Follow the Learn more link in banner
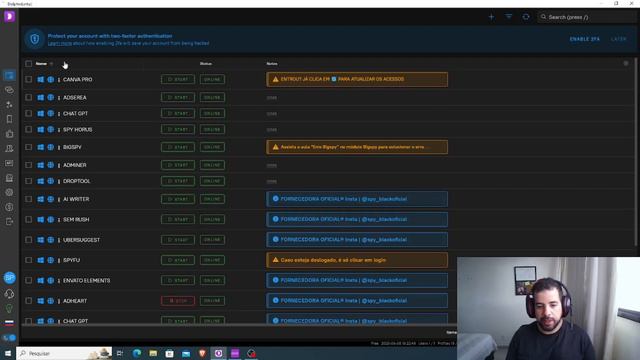The width and height of the screenshot is (640, 360). 60,43
